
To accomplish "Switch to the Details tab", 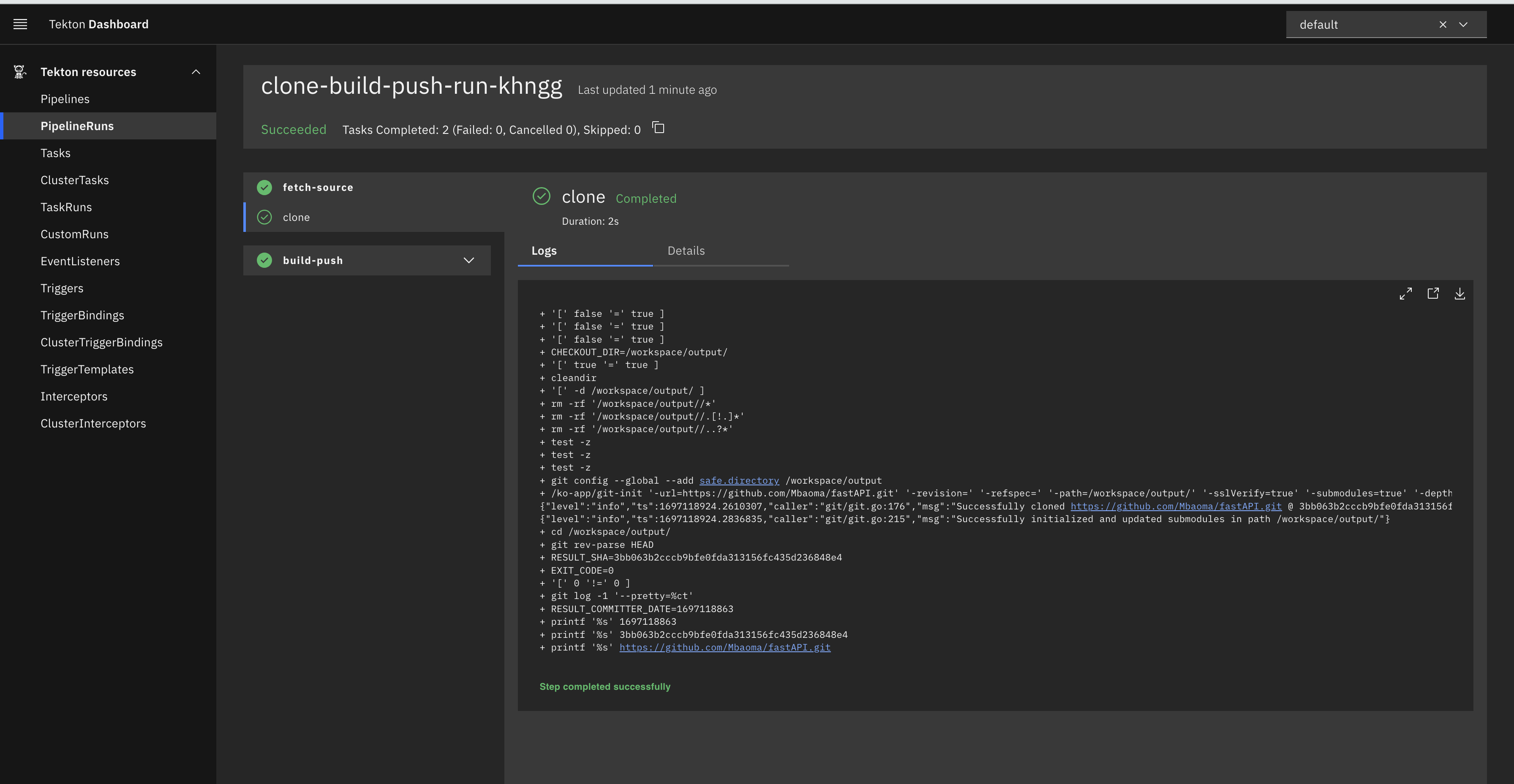I will [x=686, y=250].
